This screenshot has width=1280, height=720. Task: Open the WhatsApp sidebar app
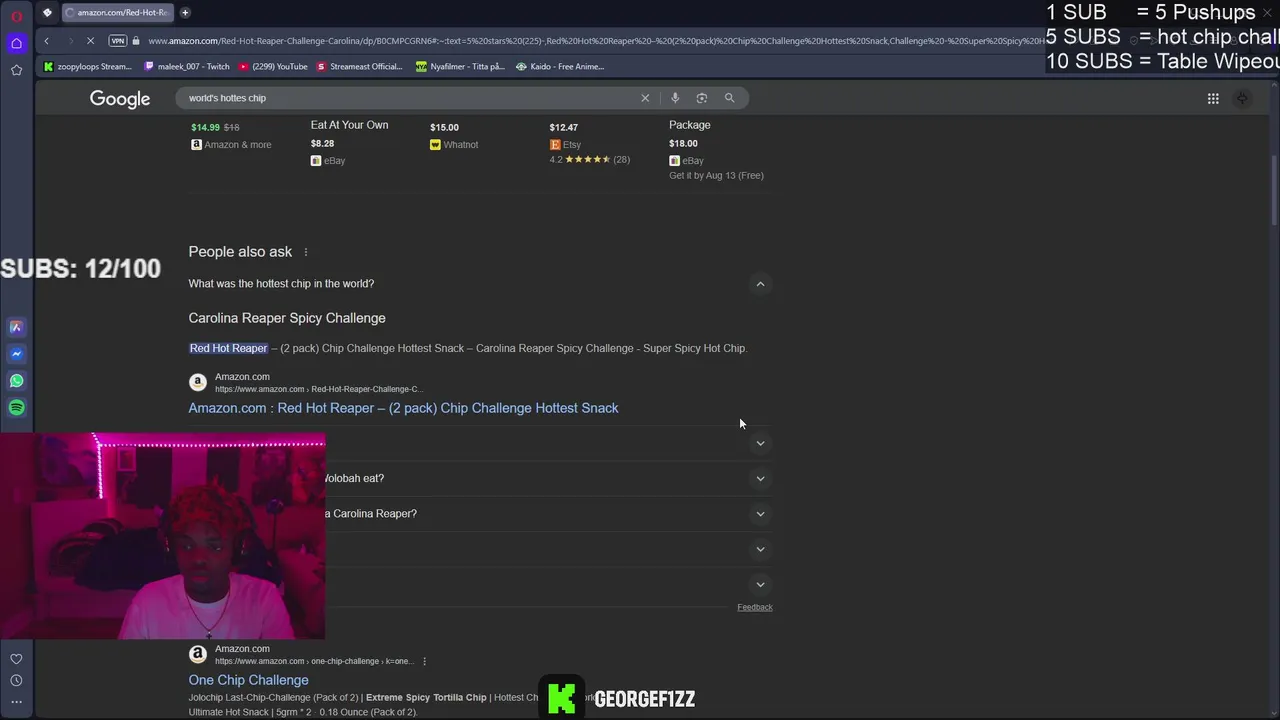(x=16, y=381)
